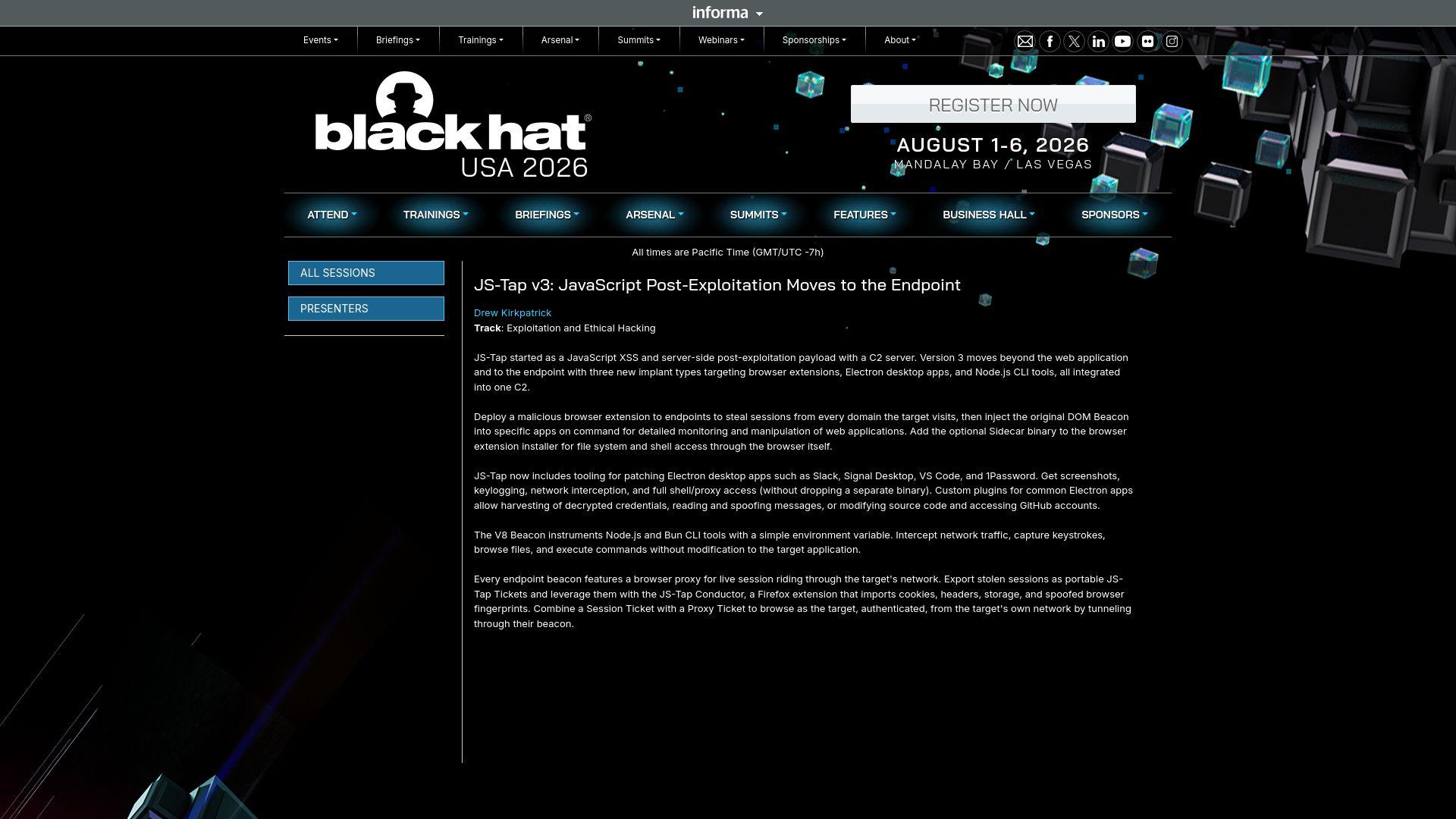Click the Pacific Time notice text
1456x819 pixels.
(x=728, y=253)
